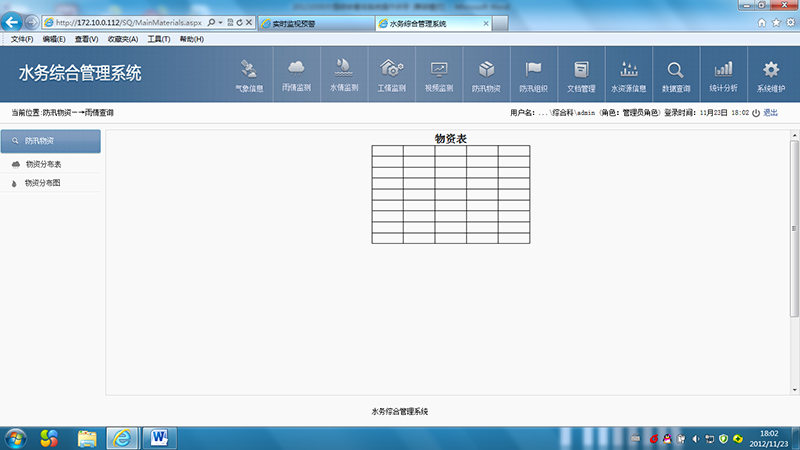This screenshot has height=450, width=800.
Task: Open the 防汛组织 flag icon
Action: pos(533,75)
